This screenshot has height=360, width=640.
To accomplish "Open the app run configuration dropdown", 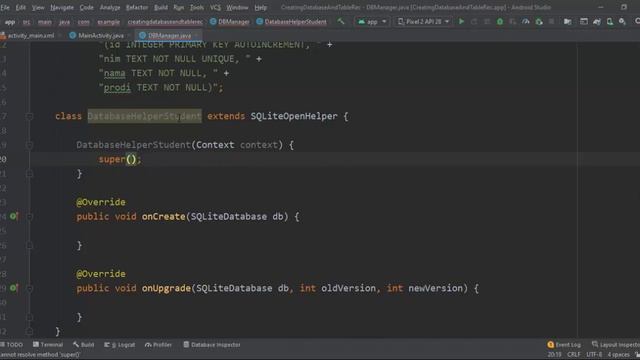I will [372, 22].
